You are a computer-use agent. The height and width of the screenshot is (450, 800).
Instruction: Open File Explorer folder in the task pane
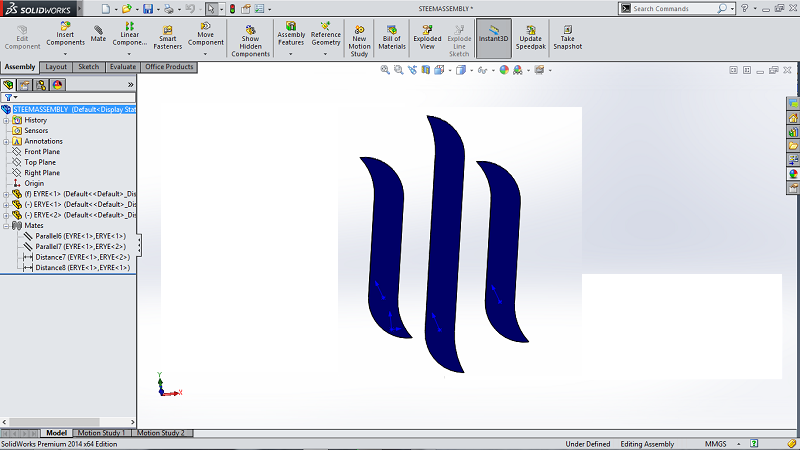coord(793,146)
